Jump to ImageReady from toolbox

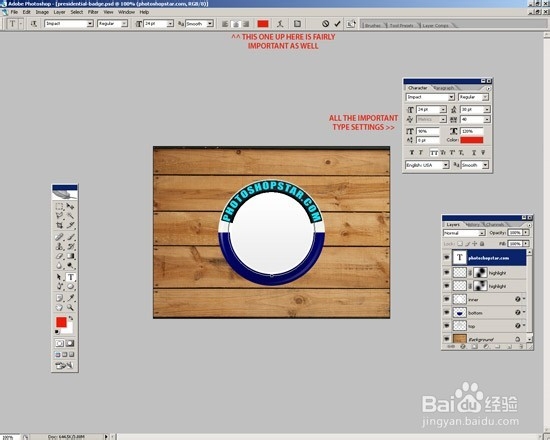click(x=64, y=366)
